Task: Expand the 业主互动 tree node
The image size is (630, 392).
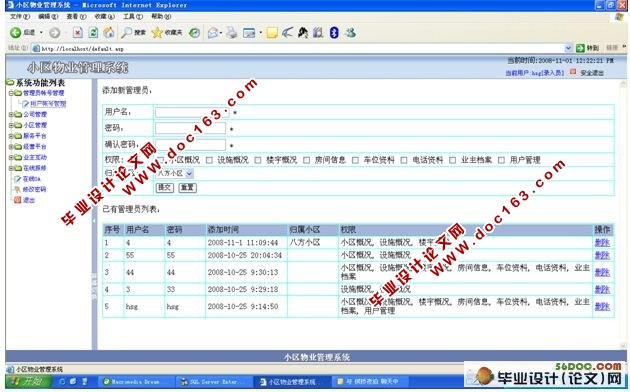Action: click(11, 157)
